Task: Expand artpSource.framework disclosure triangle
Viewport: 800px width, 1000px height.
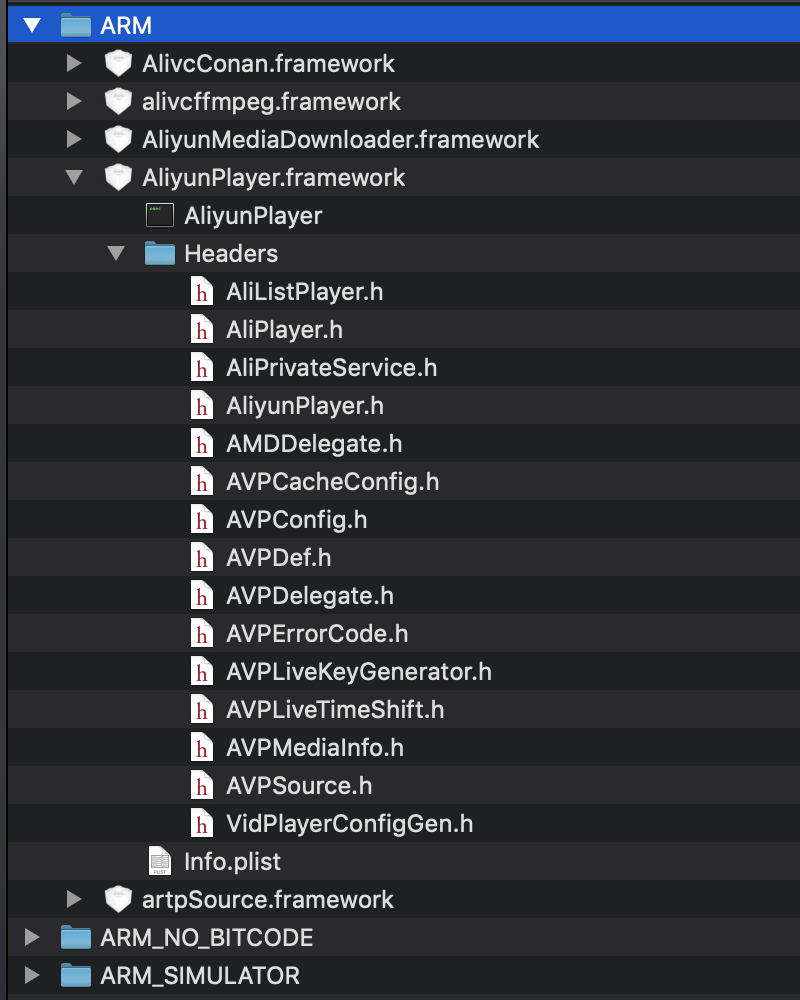Action: click(x=74, y=899)
